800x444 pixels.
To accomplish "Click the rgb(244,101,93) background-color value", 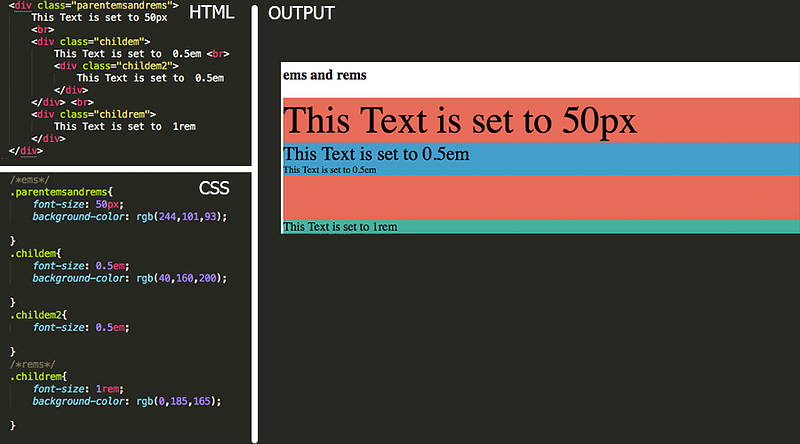I will [181, 217].
